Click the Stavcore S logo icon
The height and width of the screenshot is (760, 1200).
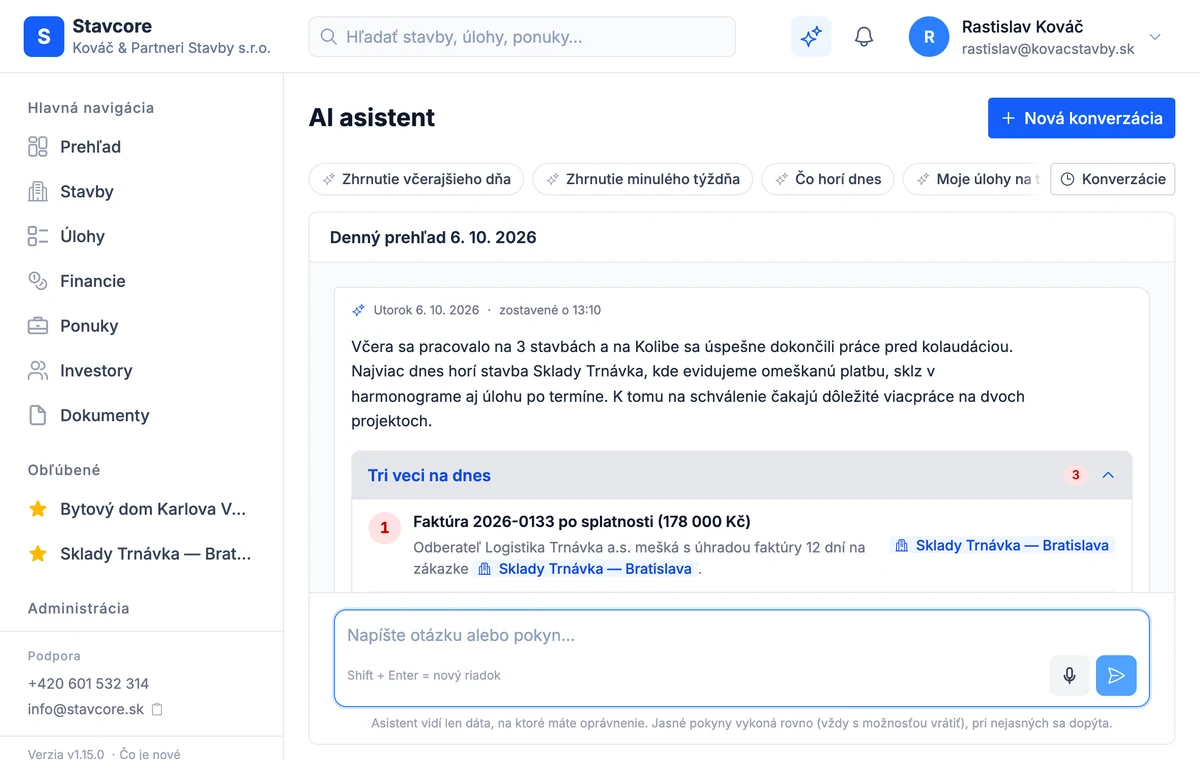coord(43,37)
